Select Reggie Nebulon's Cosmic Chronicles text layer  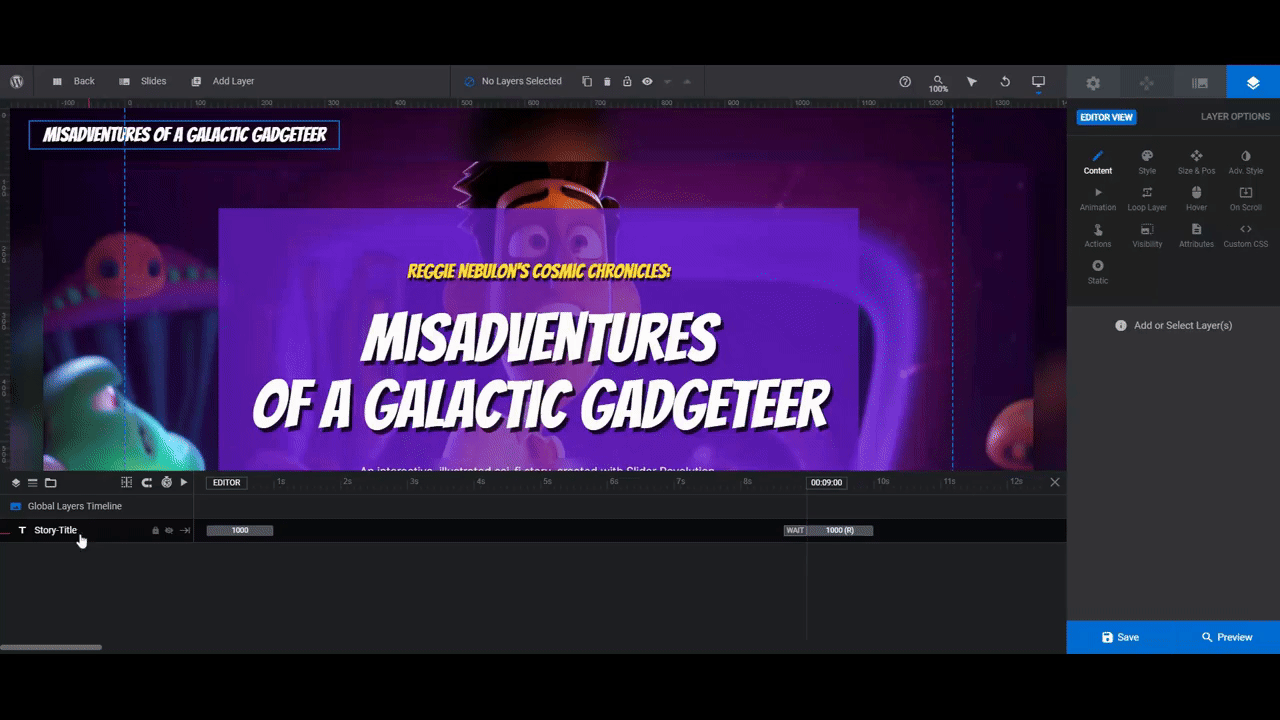point(539,271)
